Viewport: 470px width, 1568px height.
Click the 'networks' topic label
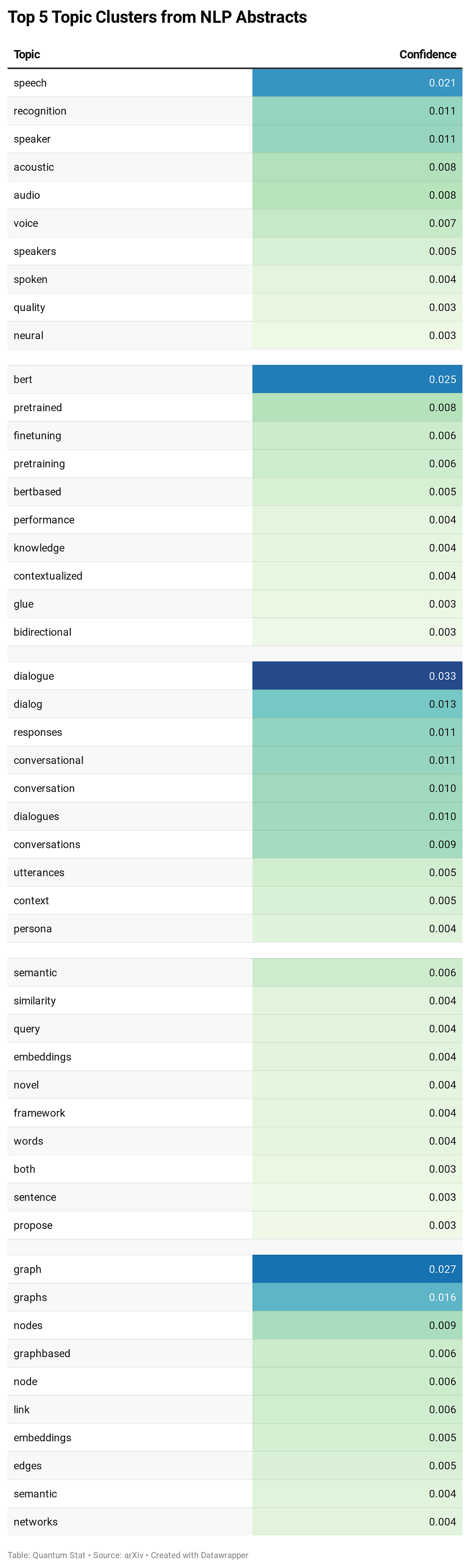pos(36,1521)
